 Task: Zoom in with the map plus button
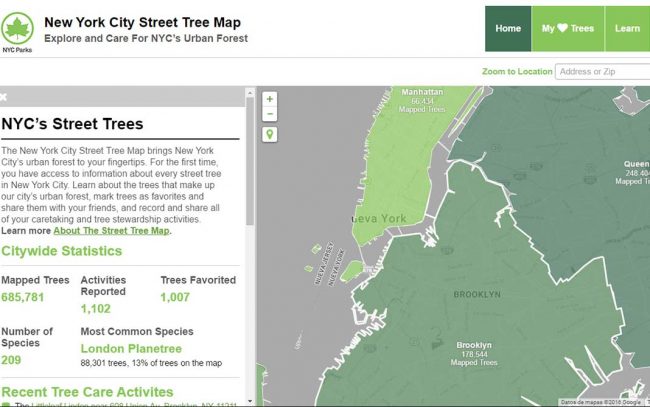tap(270, 99)
